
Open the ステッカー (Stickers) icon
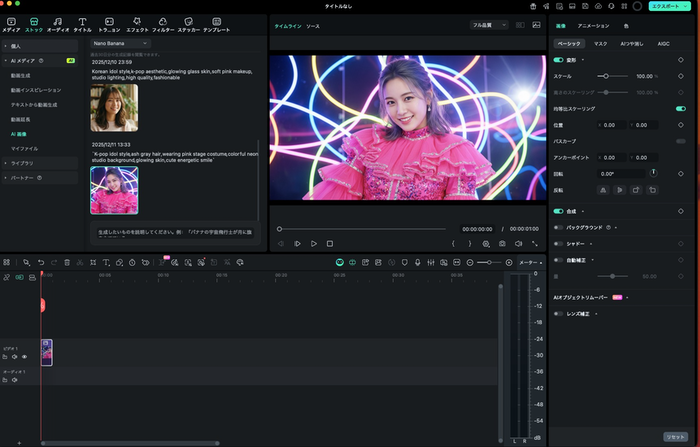click(x=186, y=21)
